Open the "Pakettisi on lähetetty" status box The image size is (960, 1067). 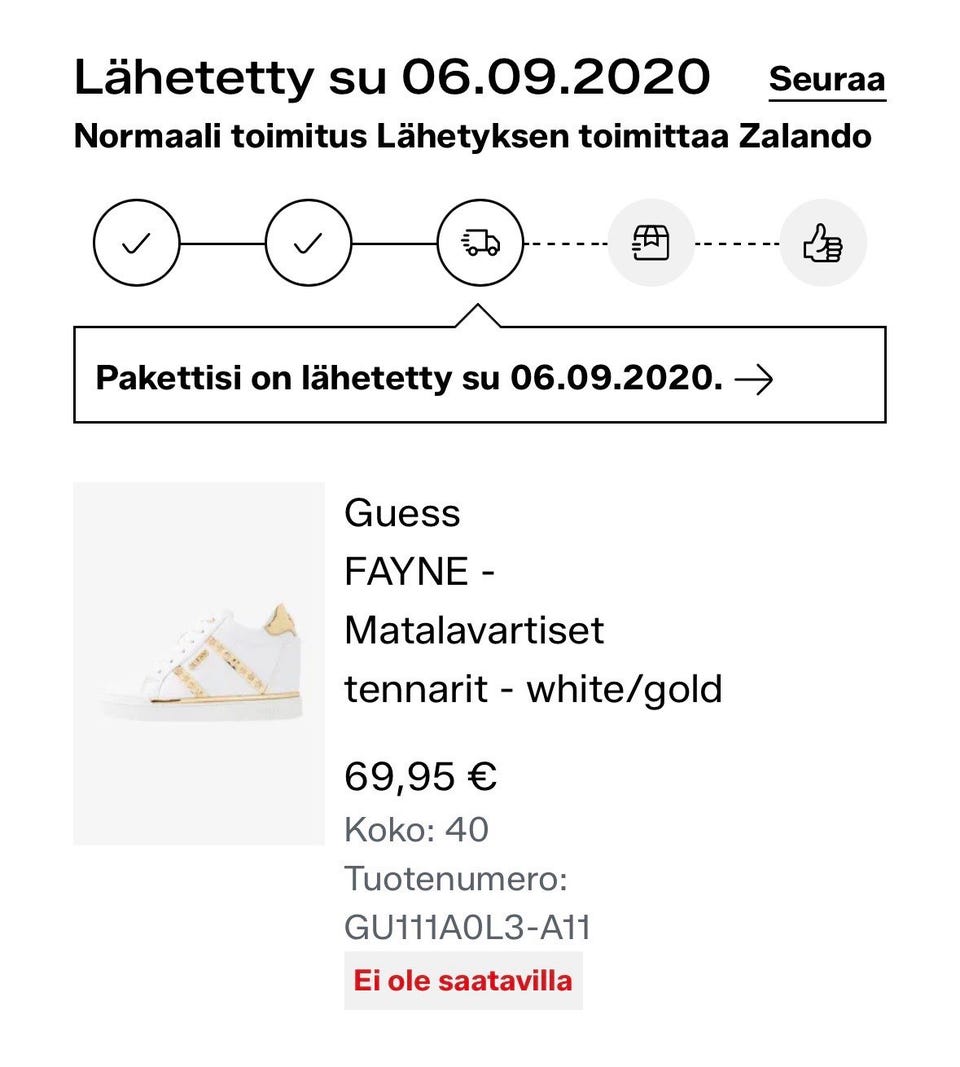pos(408,380)
